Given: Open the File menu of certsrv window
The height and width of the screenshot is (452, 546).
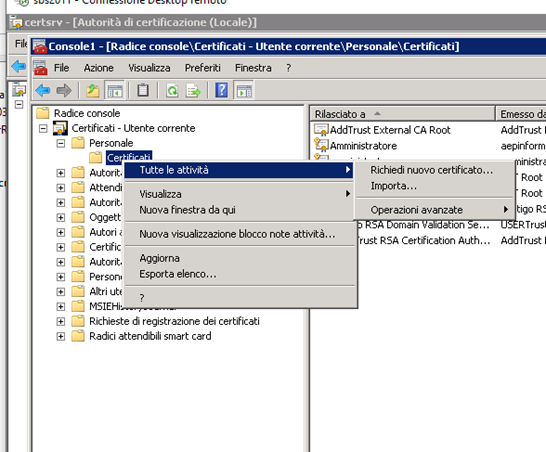Looking at the screenshot, I should (x=21, y=44).
